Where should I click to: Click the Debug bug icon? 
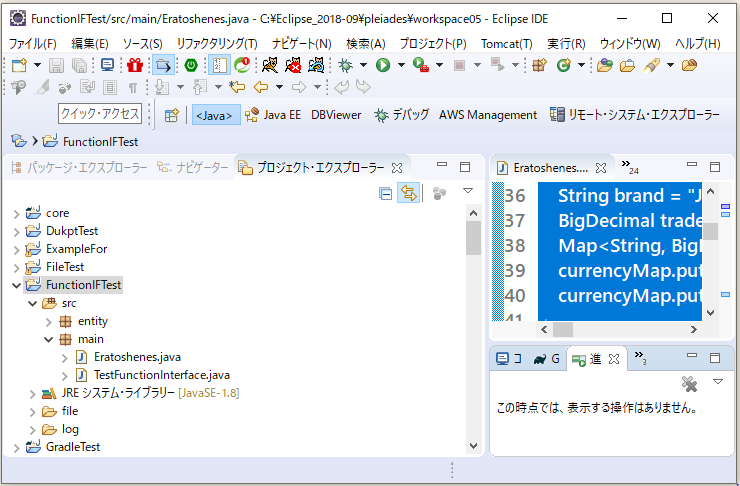click(346, 65)
